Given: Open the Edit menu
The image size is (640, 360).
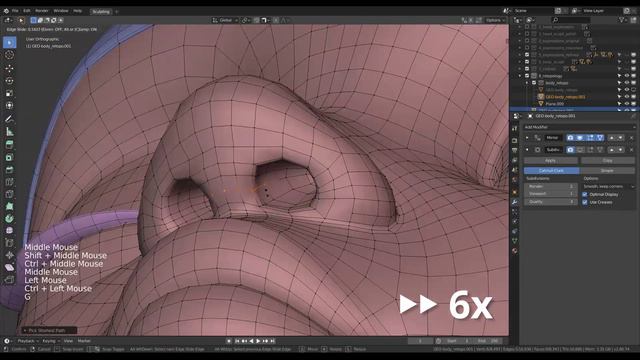Looking at the screenshot, I should (27, 11).
